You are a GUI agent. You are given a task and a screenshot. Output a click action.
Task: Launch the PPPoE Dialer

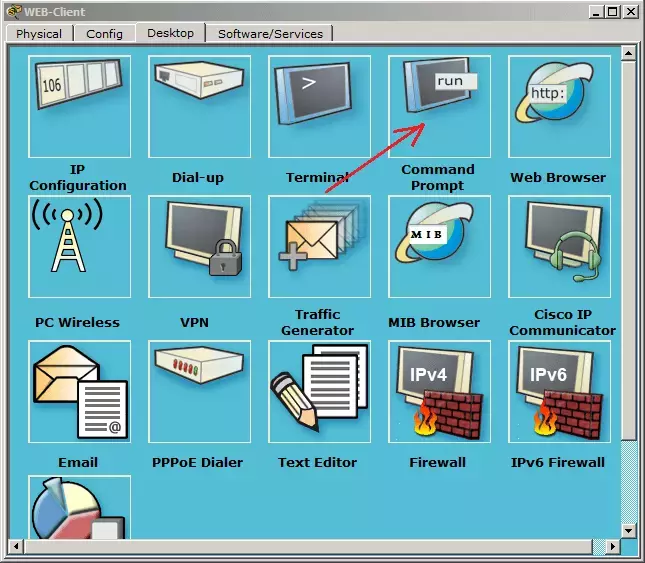click(x=200, y=392)
